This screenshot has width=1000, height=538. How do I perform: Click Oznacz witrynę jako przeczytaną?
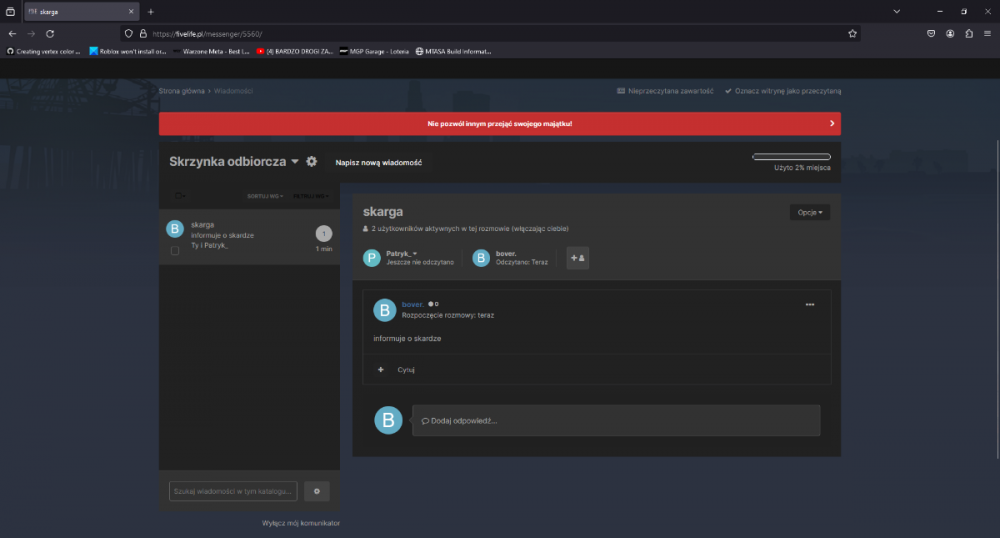point(783,91)
